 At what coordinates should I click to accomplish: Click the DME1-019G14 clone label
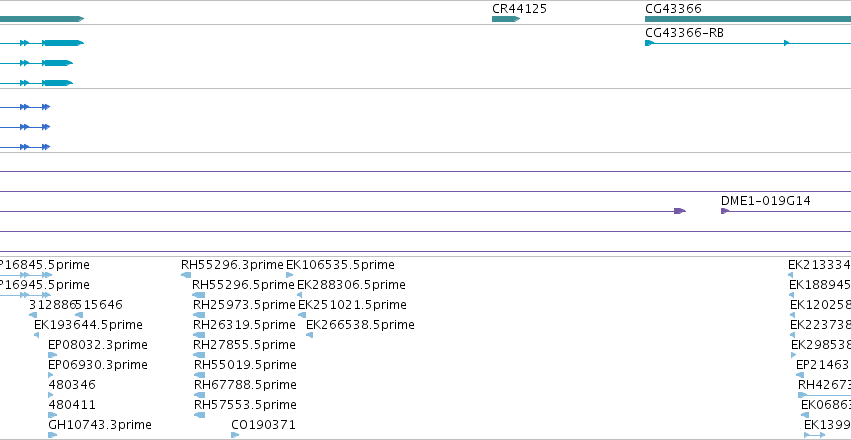[x=766, y=201]
